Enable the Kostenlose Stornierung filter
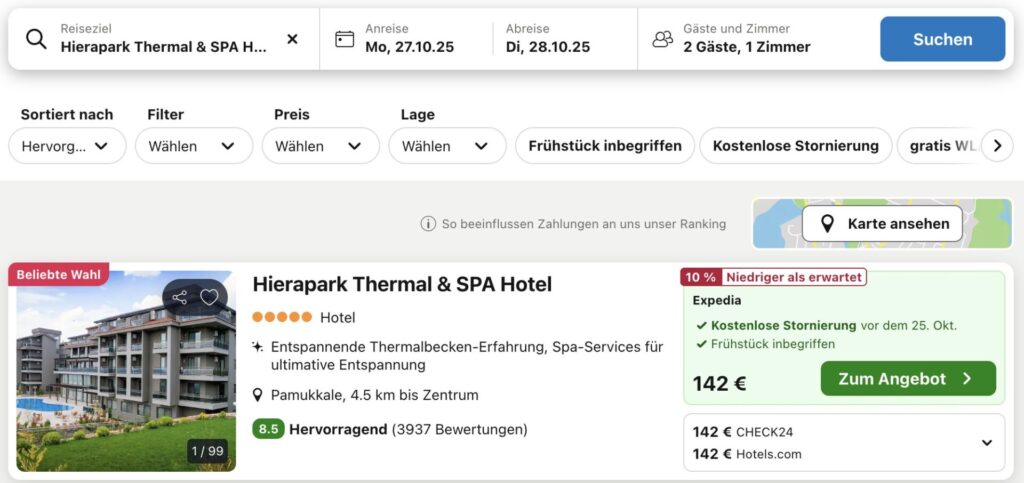This screenshot has height=483, width=1024. pos(795,146)
